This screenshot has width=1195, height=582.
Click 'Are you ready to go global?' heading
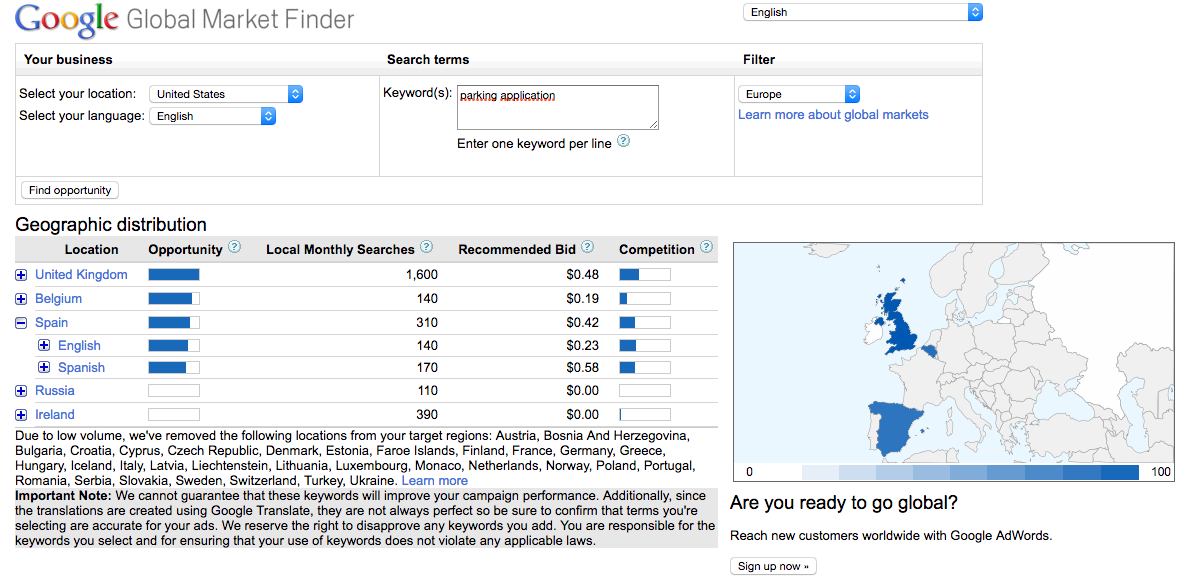pyautogui.click(x=844, y=504)
